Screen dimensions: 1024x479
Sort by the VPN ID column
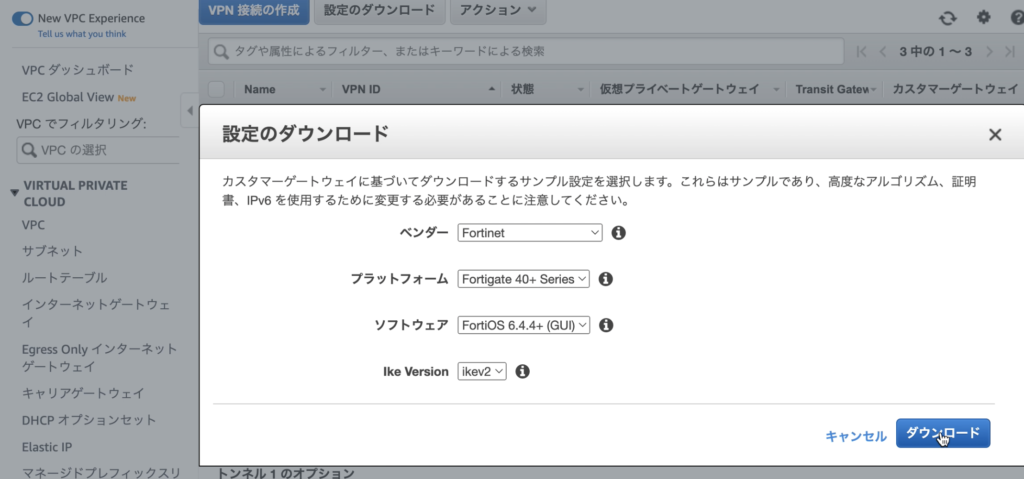[x=416, y=90]
